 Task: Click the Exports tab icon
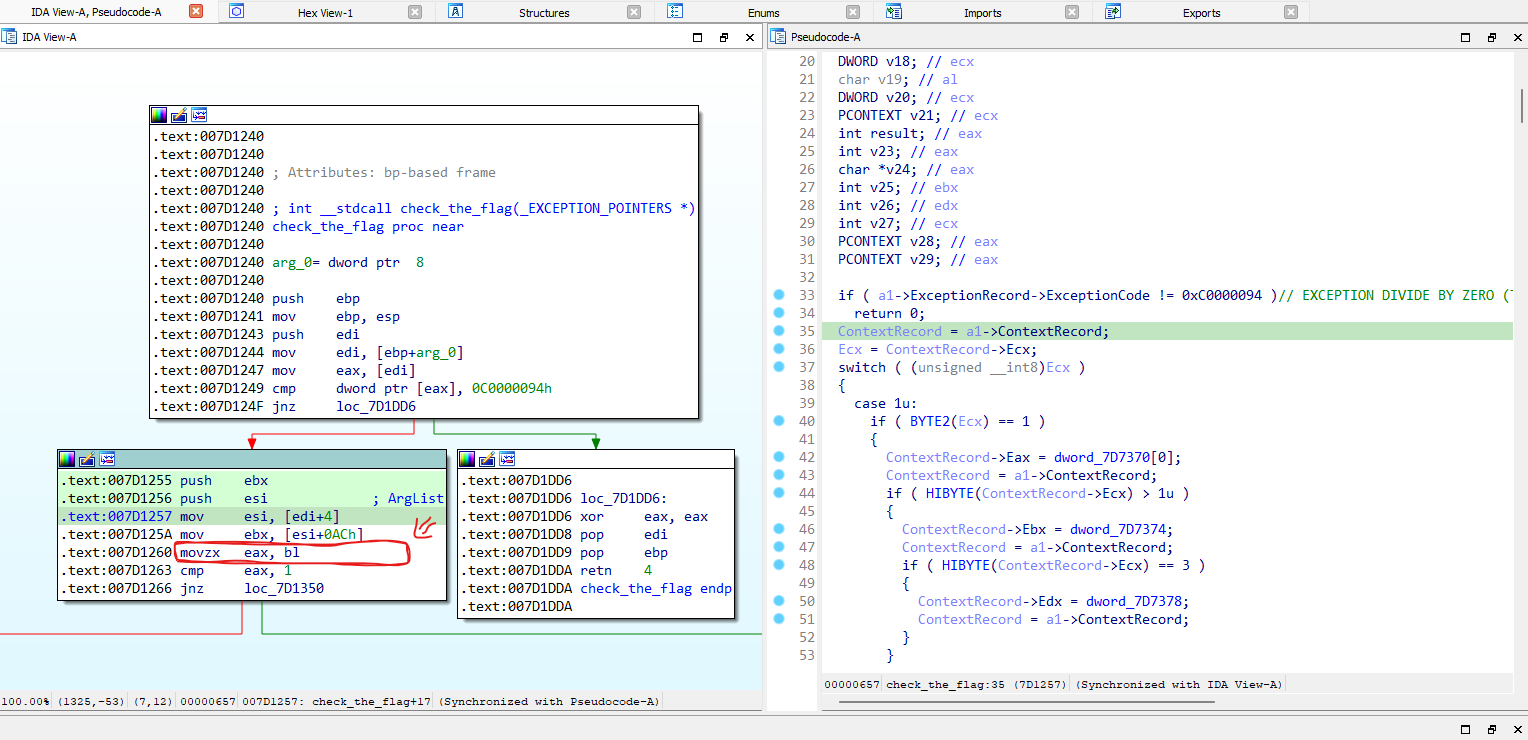pyautogui.click(x=1112, y=12)
